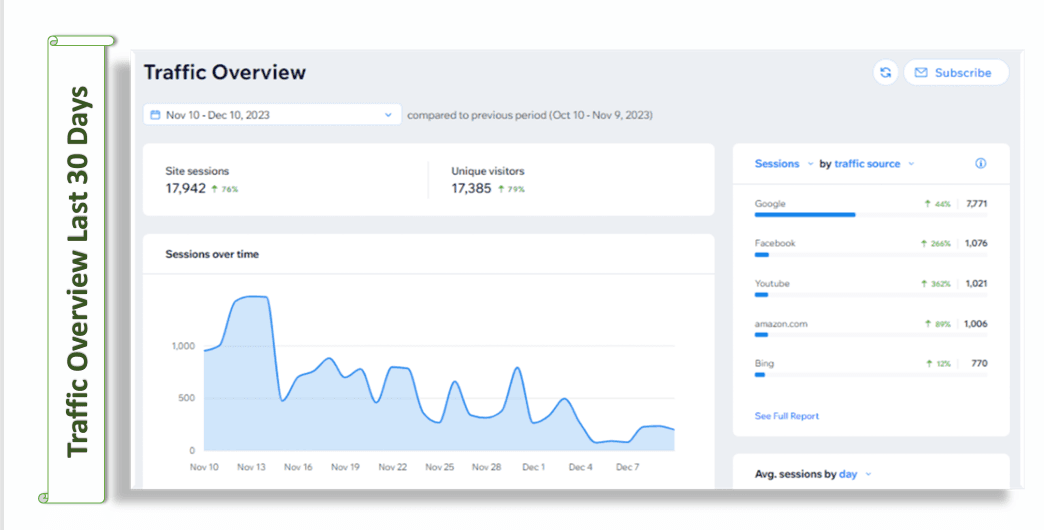Expand the Sessions metric dropdown
Image resolution: width=1044 pixels, height=530 pixels.
[784, 164]
